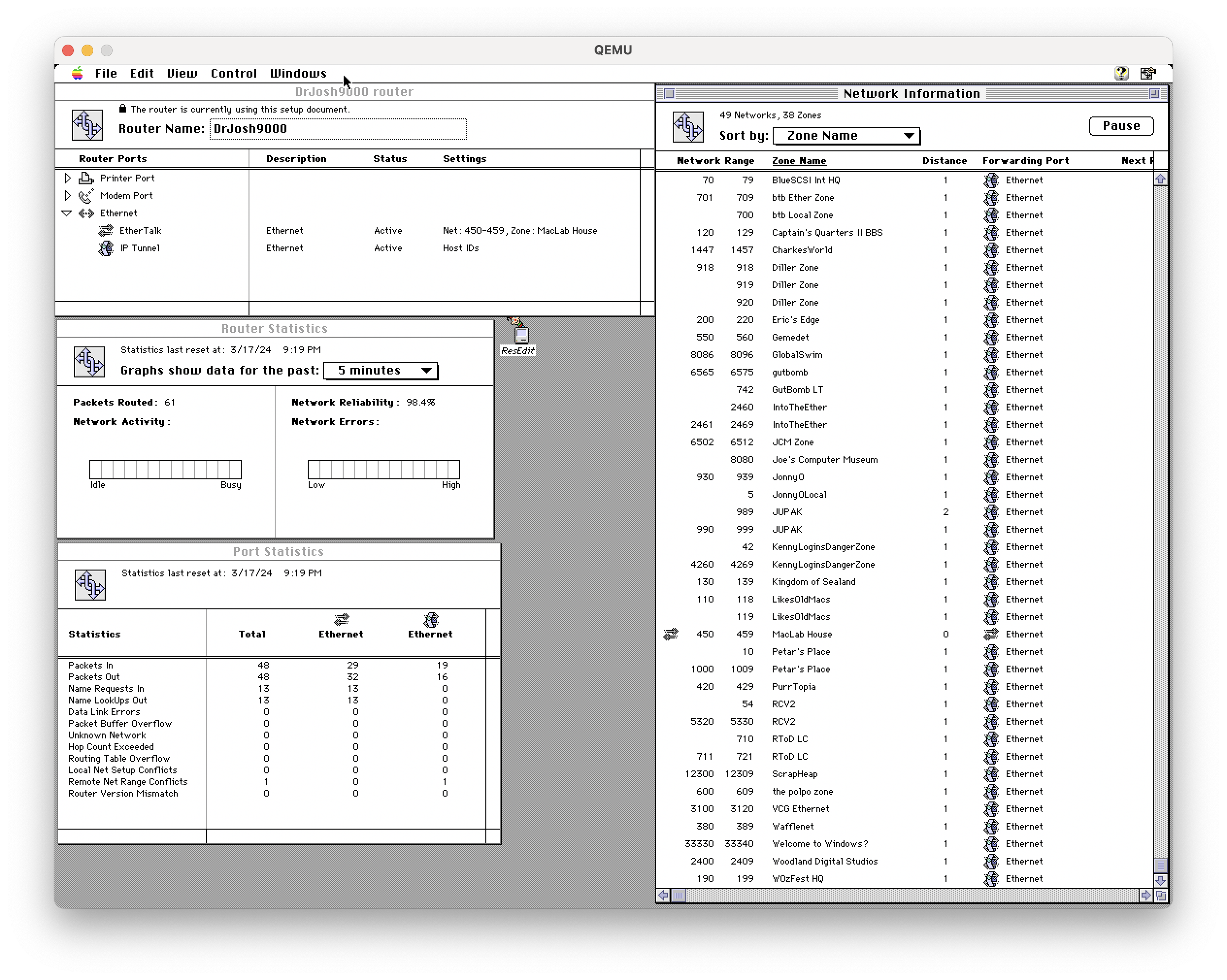Click the router icon in DrJosh9000 router window
Image resolution: width=1227 pixels, height=980 pixels.
pyautogui.click(x=87, y=125)
